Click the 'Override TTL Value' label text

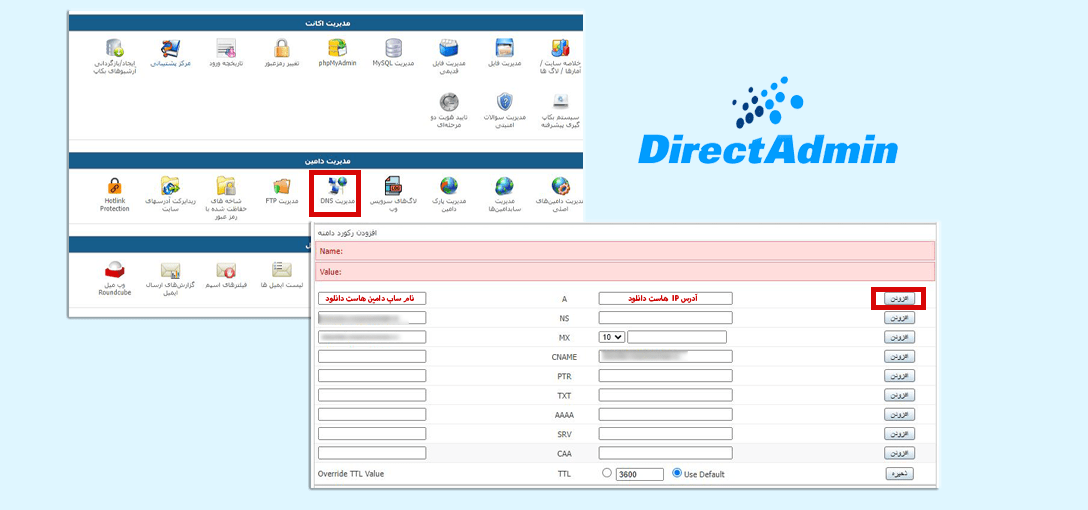(350, 474)
